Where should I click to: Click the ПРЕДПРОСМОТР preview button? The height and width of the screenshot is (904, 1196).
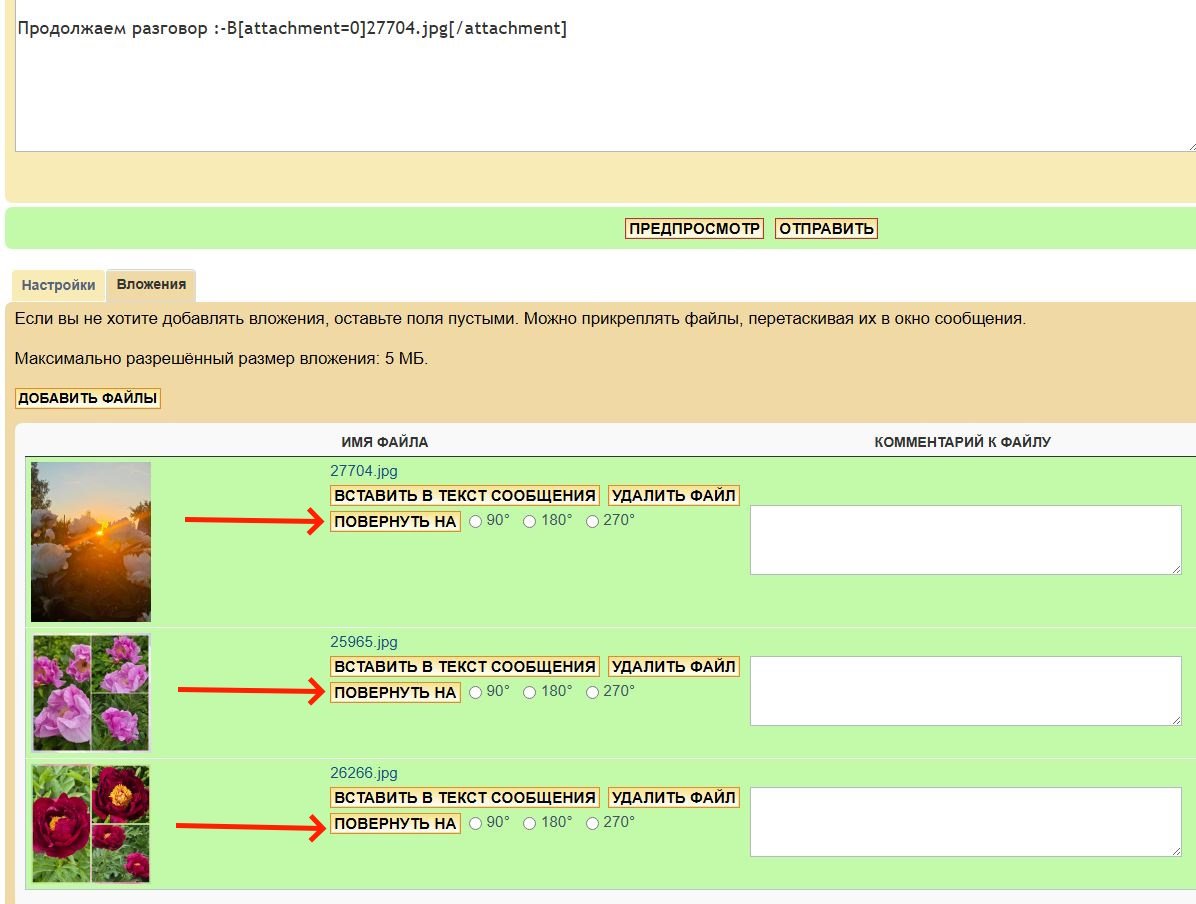694,229
